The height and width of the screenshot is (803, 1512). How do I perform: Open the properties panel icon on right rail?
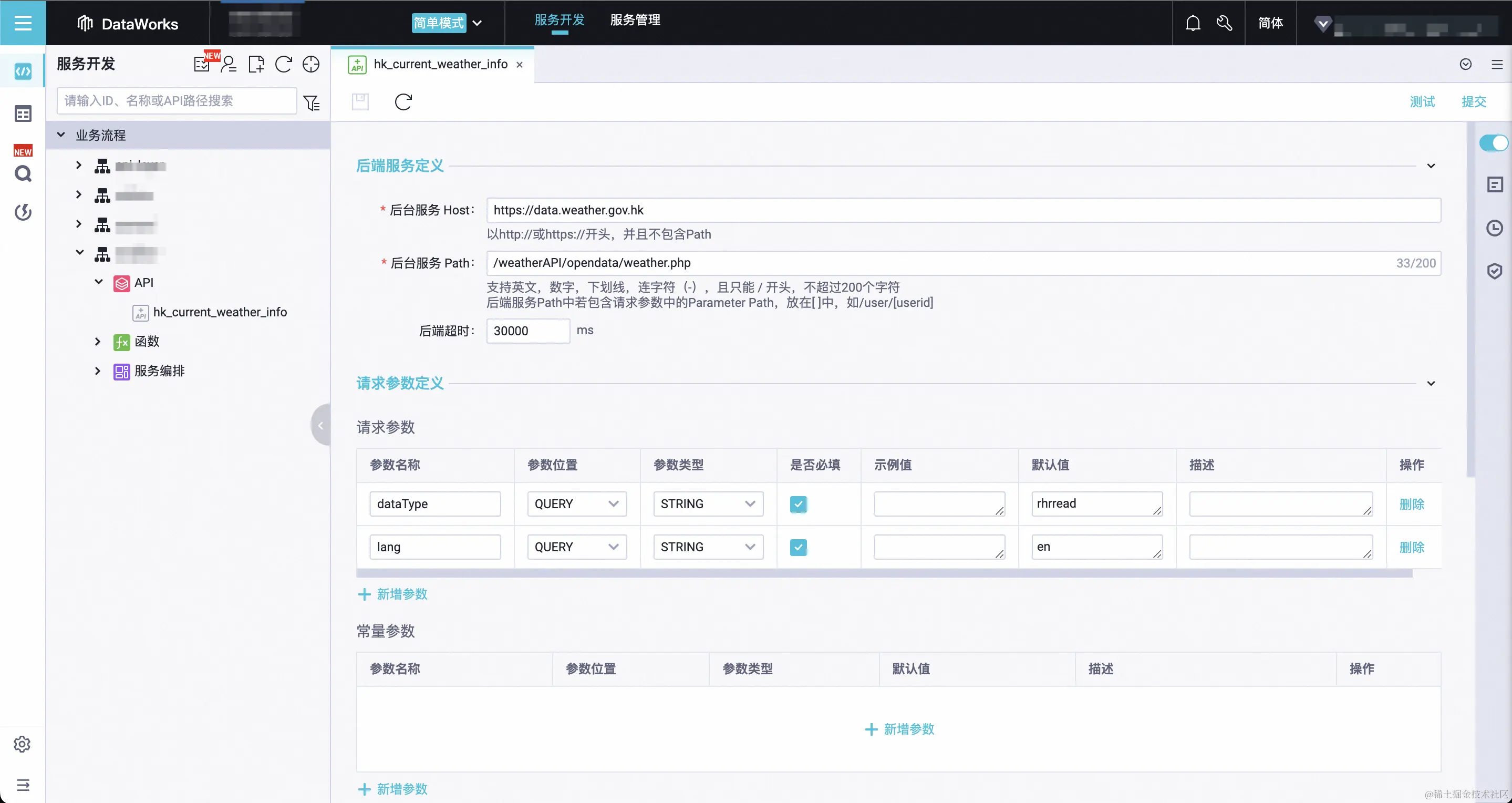click(x=1494, y=185)
